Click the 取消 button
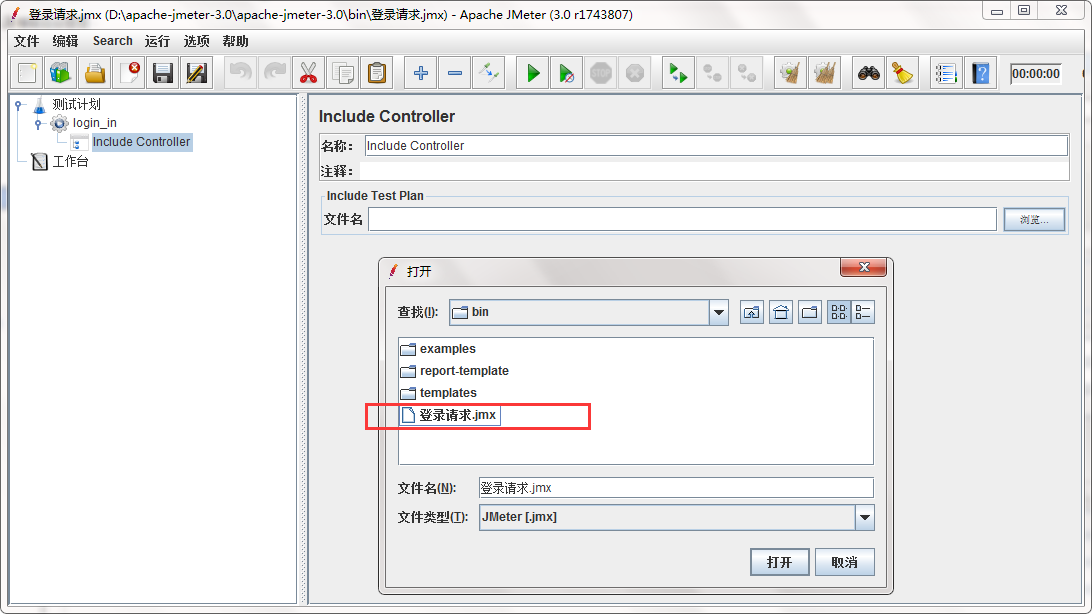Viewport: 1092px width, 614px height. [844, 562]
